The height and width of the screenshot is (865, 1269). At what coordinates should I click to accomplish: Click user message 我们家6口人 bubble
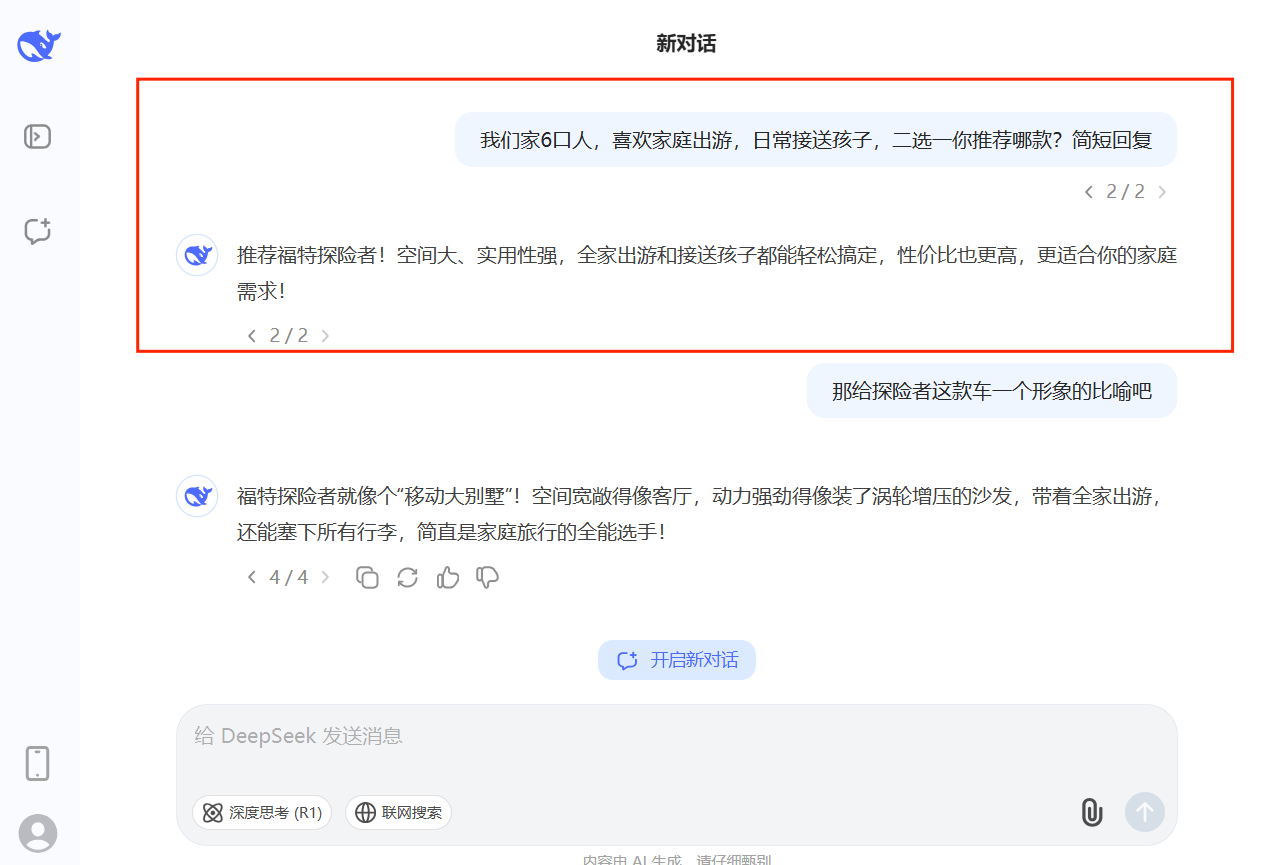tap(816, 140)
